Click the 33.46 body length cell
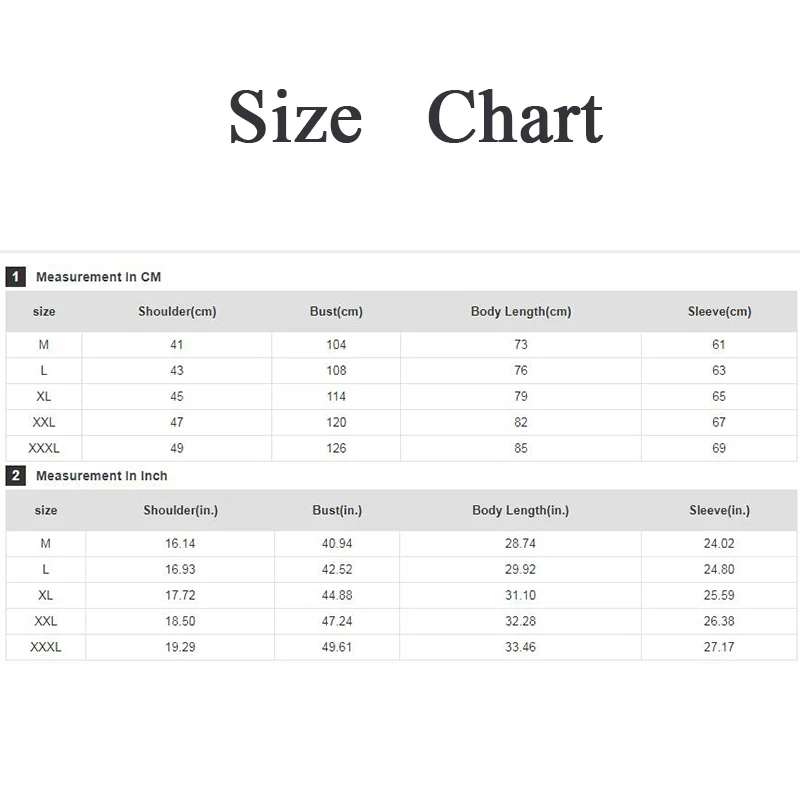The image size is (800, 800). 520,647
